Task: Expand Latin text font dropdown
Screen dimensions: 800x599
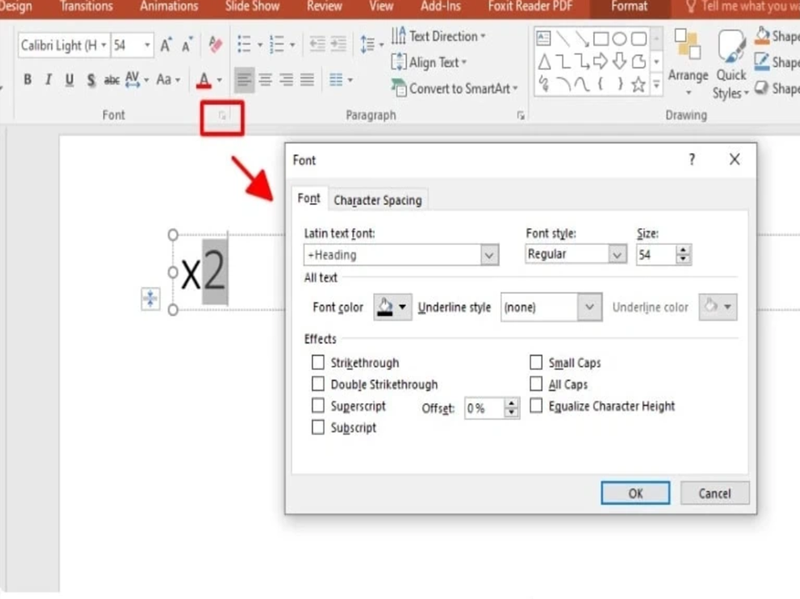Action: click(x=489, y=255)
